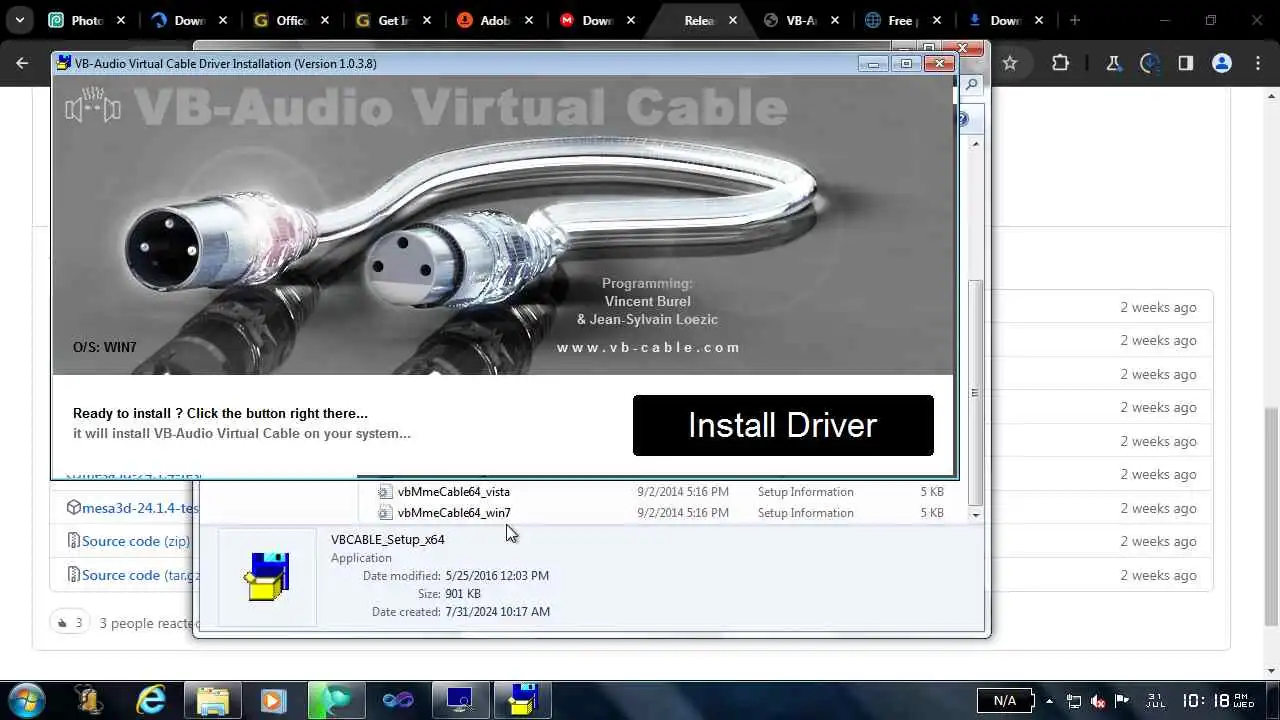This screenshot has height=720, width=1280.
Task: Click the infinity-loop app taskbar icon
Action: pyautogui.click(x=398, y=701)
